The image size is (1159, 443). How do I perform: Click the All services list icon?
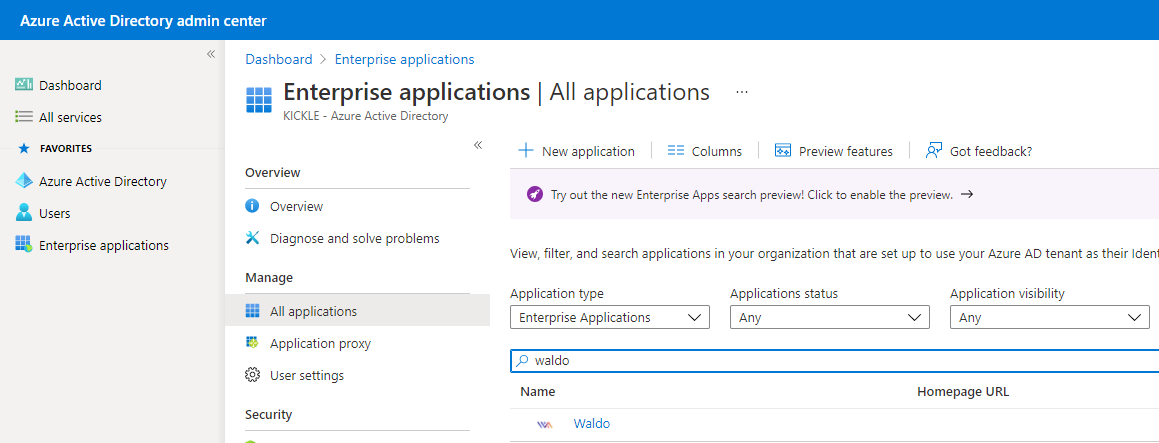pyautogui.click(x=24, y=117)
